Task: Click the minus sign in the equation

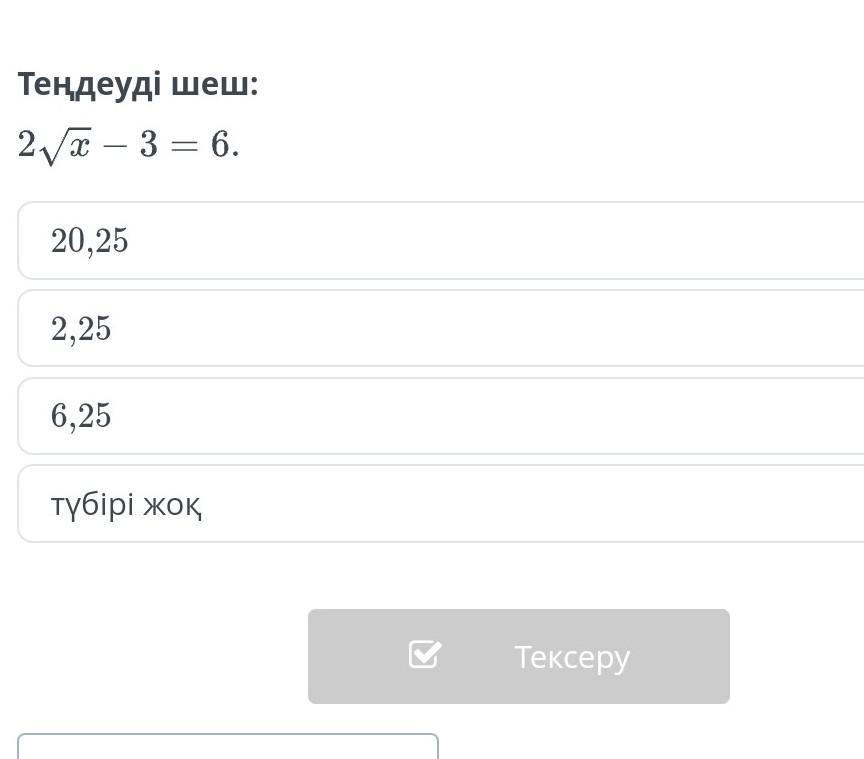Action: (x=115, y=147)
